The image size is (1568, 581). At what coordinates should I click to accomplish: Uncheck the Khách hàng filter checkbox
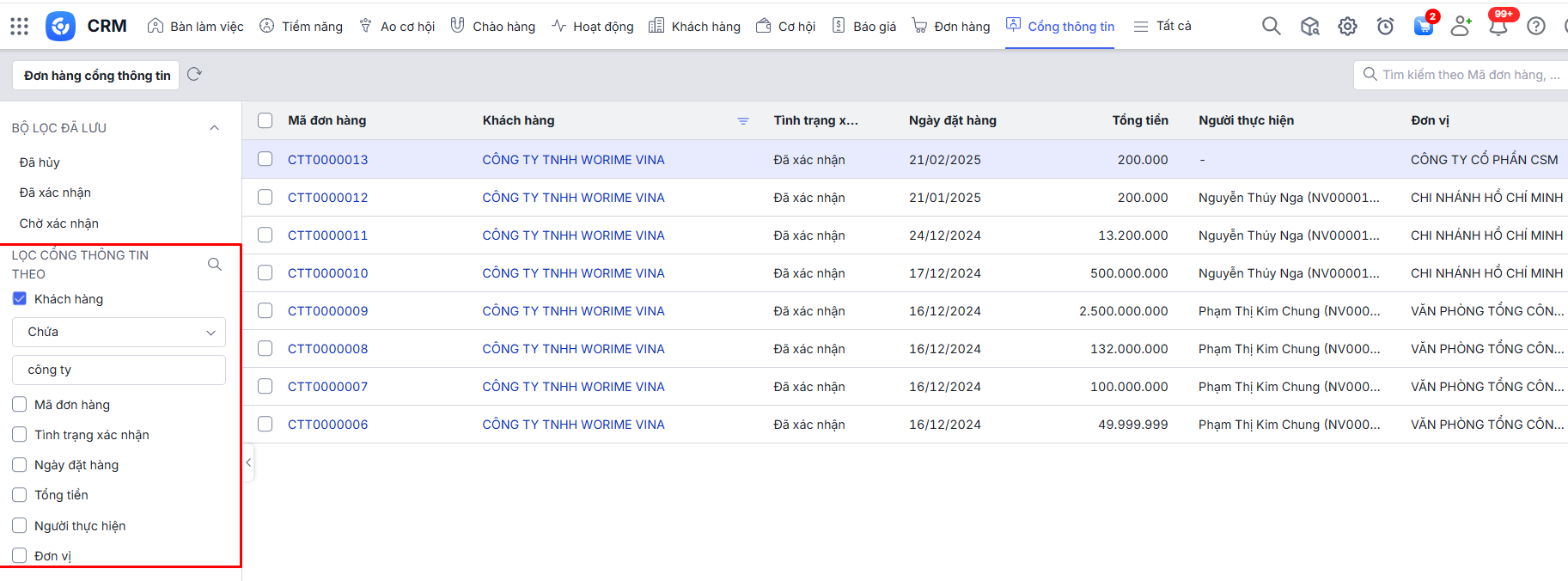click(x=20, y=299)
